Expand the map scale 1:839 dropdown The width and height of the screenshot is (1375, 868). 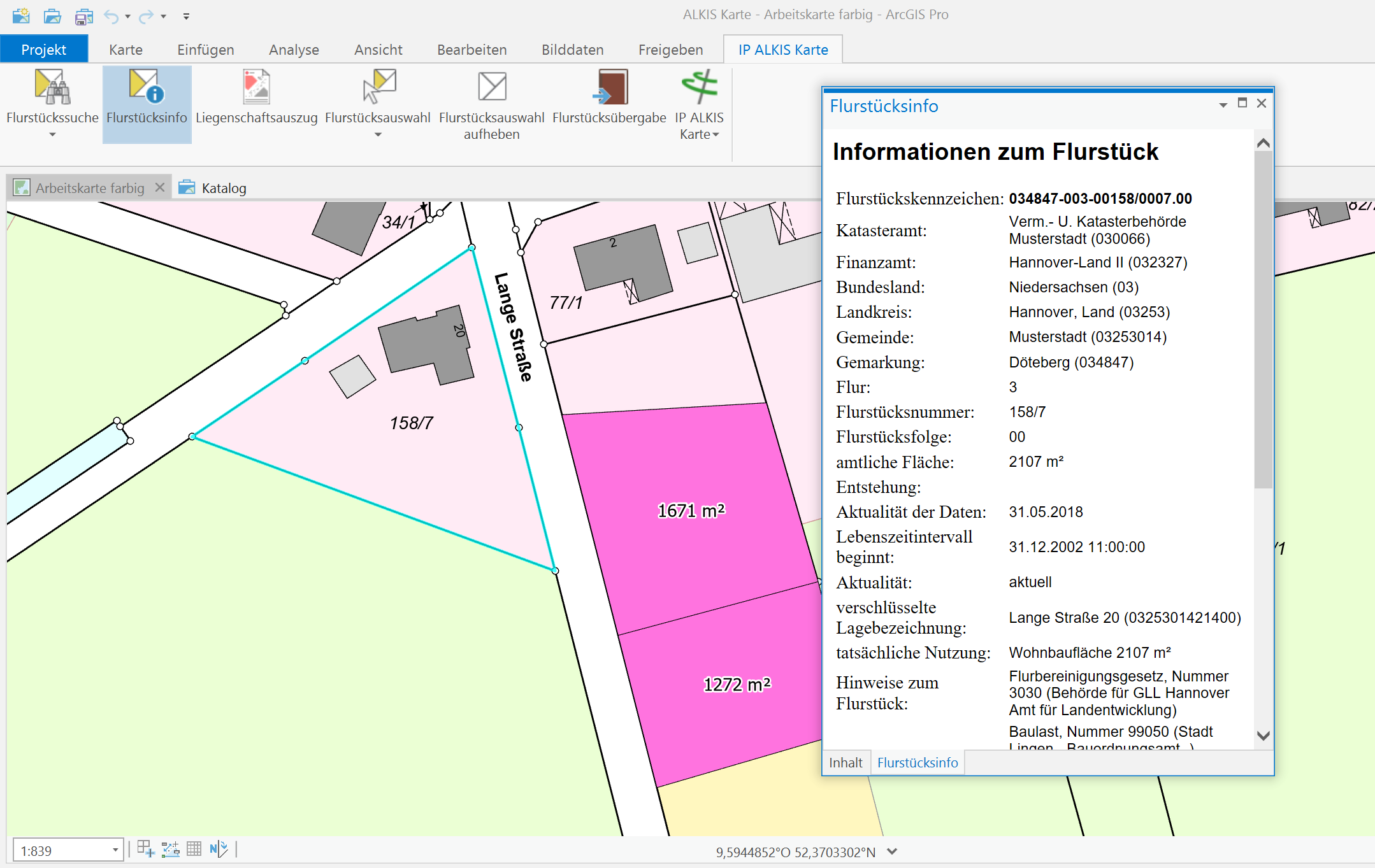(115, 850)
